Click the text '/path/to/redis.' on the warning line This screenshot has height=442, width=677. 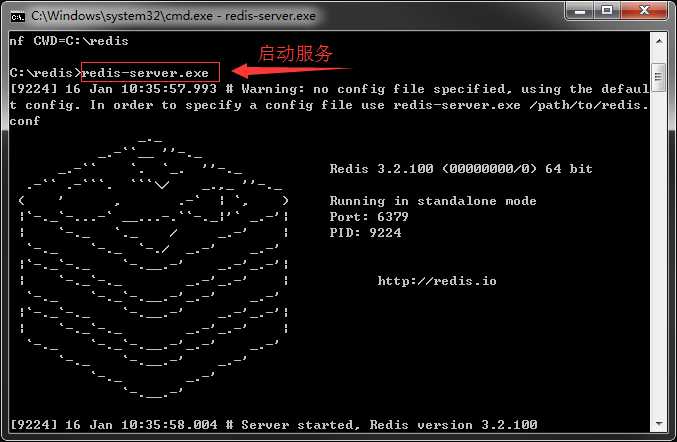(589, 105)
